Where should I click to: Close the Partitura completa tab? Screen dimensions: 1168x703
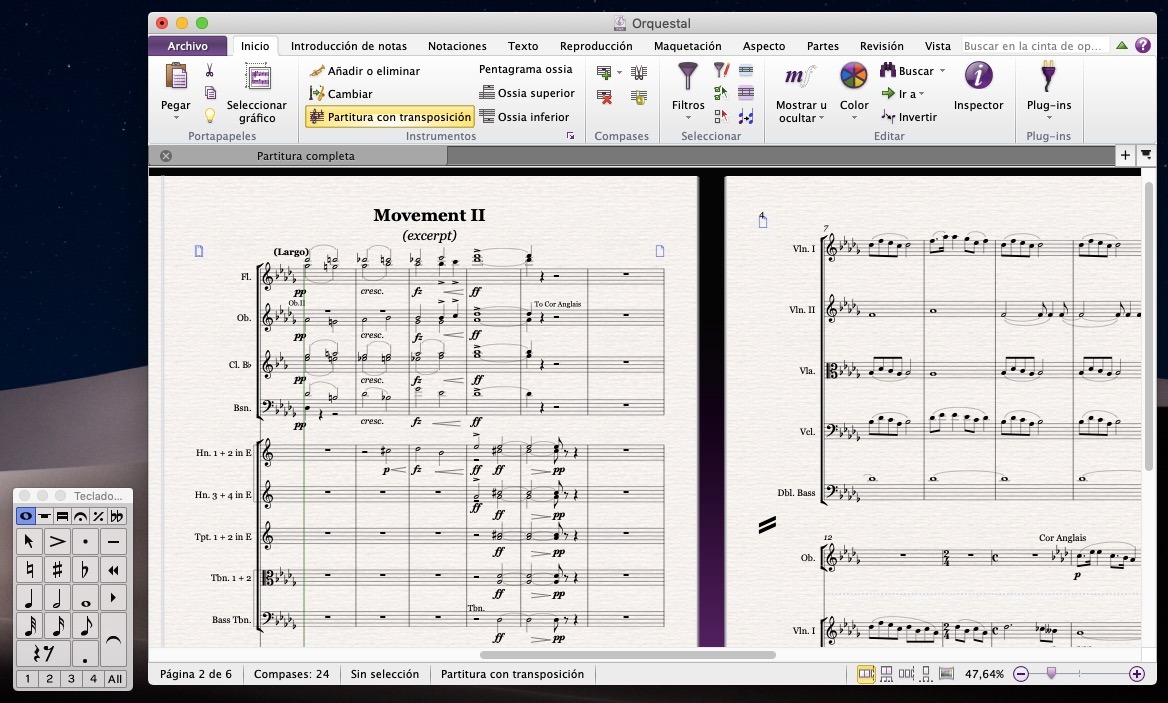point(166,156)
